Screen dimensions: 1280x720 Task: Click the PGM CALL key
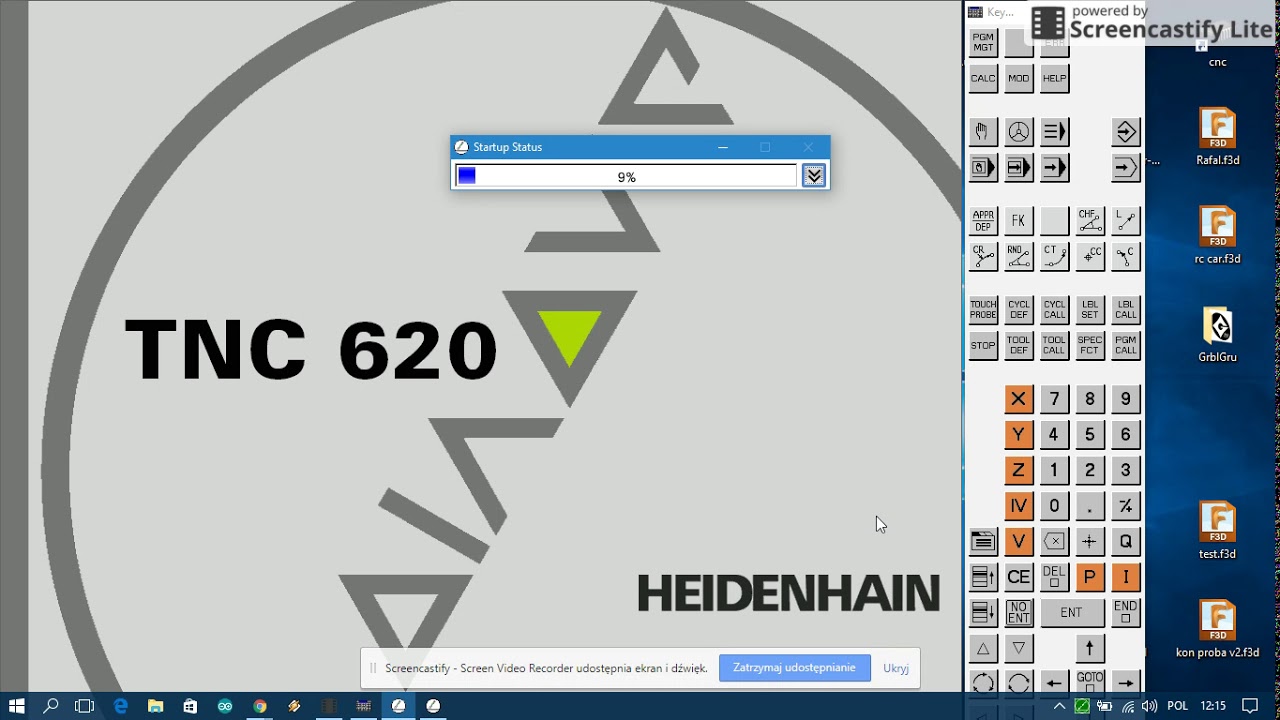[1126, 346]
